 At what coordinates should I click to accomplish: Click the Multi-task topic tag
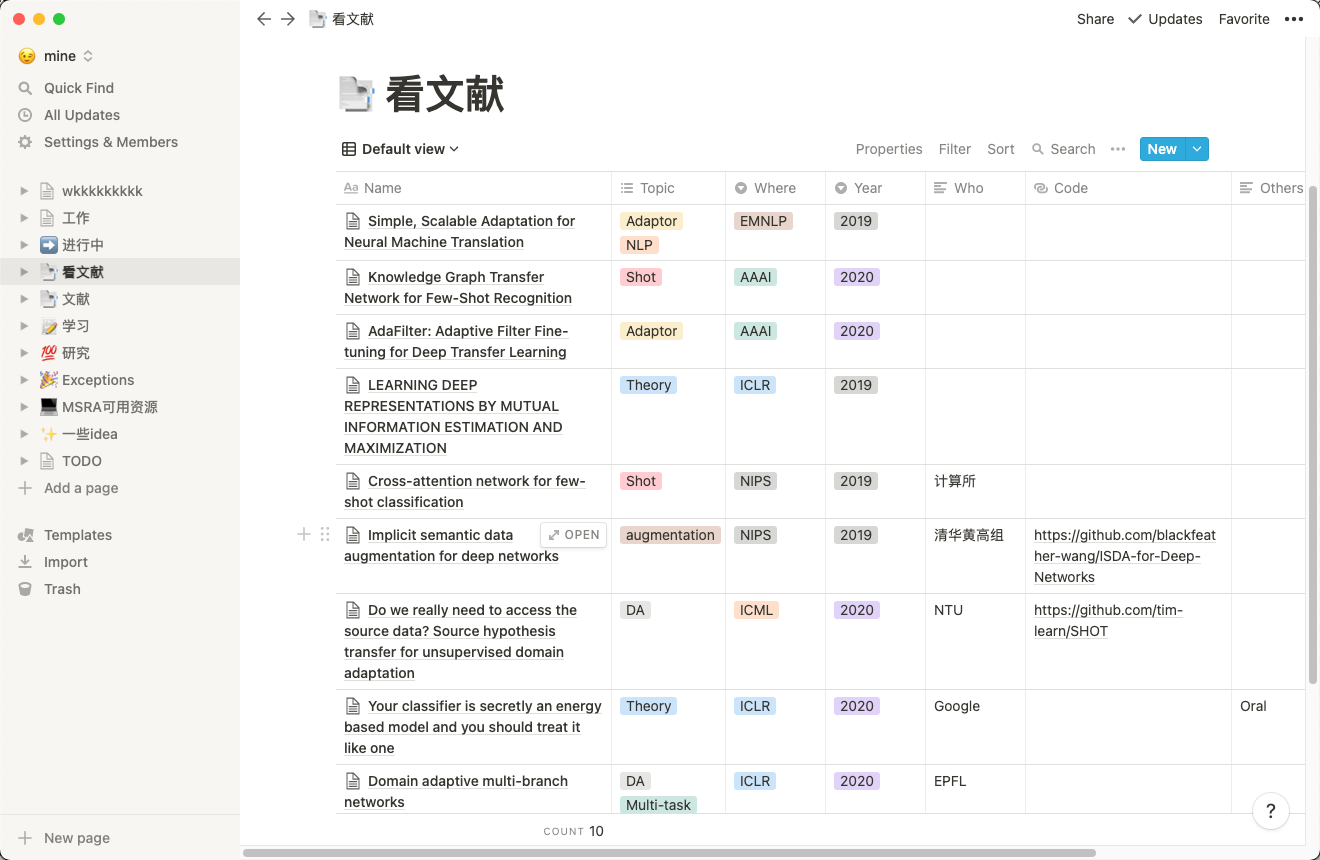point(658,805)
